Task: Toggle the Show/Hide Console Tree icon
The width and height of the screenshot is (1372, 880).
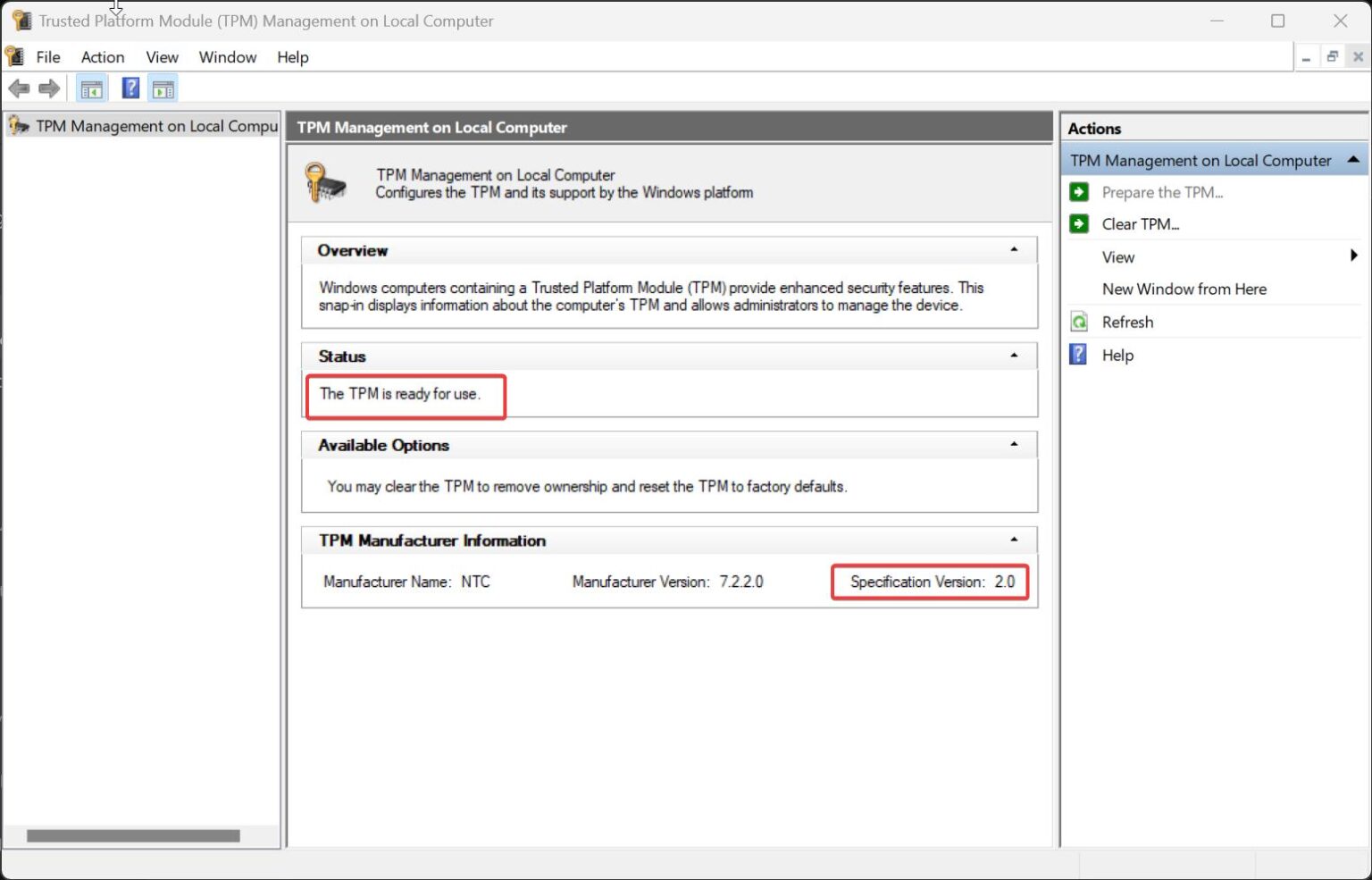Action: pyautogui.click(x=91, y=88)
